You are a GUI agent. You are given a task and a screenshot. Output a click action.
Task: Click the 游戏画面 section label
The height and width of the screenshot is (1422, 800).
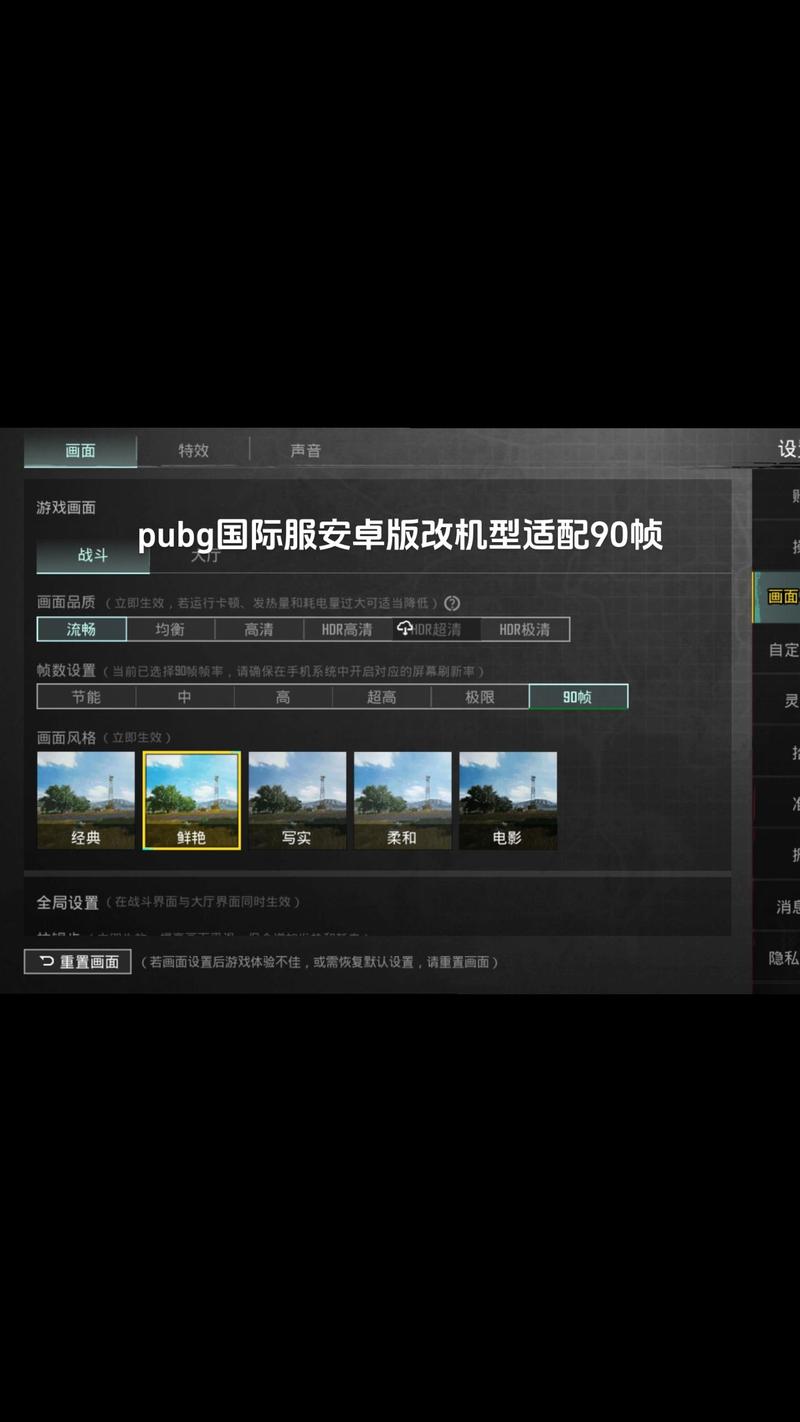click(x=66, y=508)
